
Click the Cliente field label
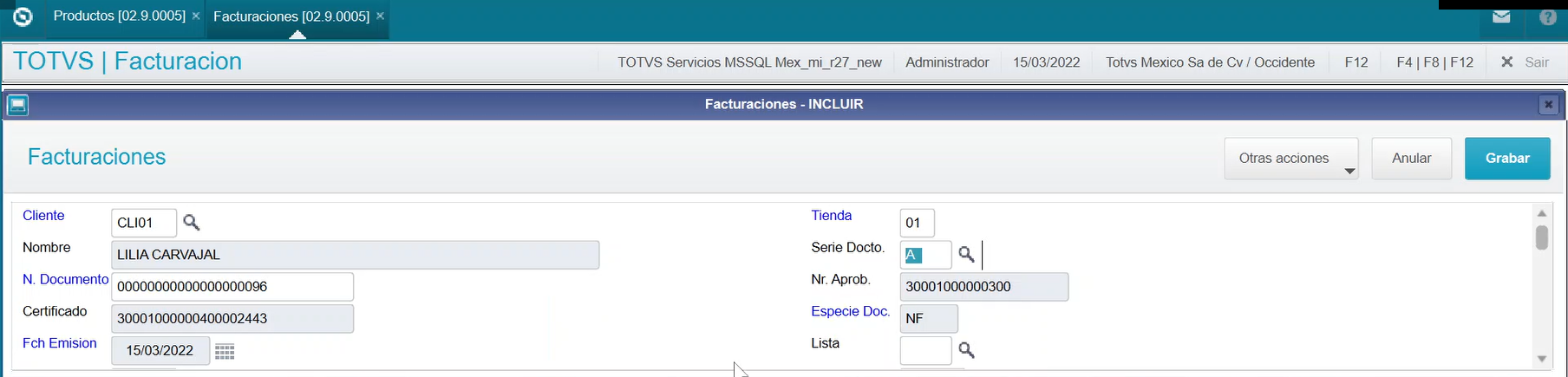point(43,216)
